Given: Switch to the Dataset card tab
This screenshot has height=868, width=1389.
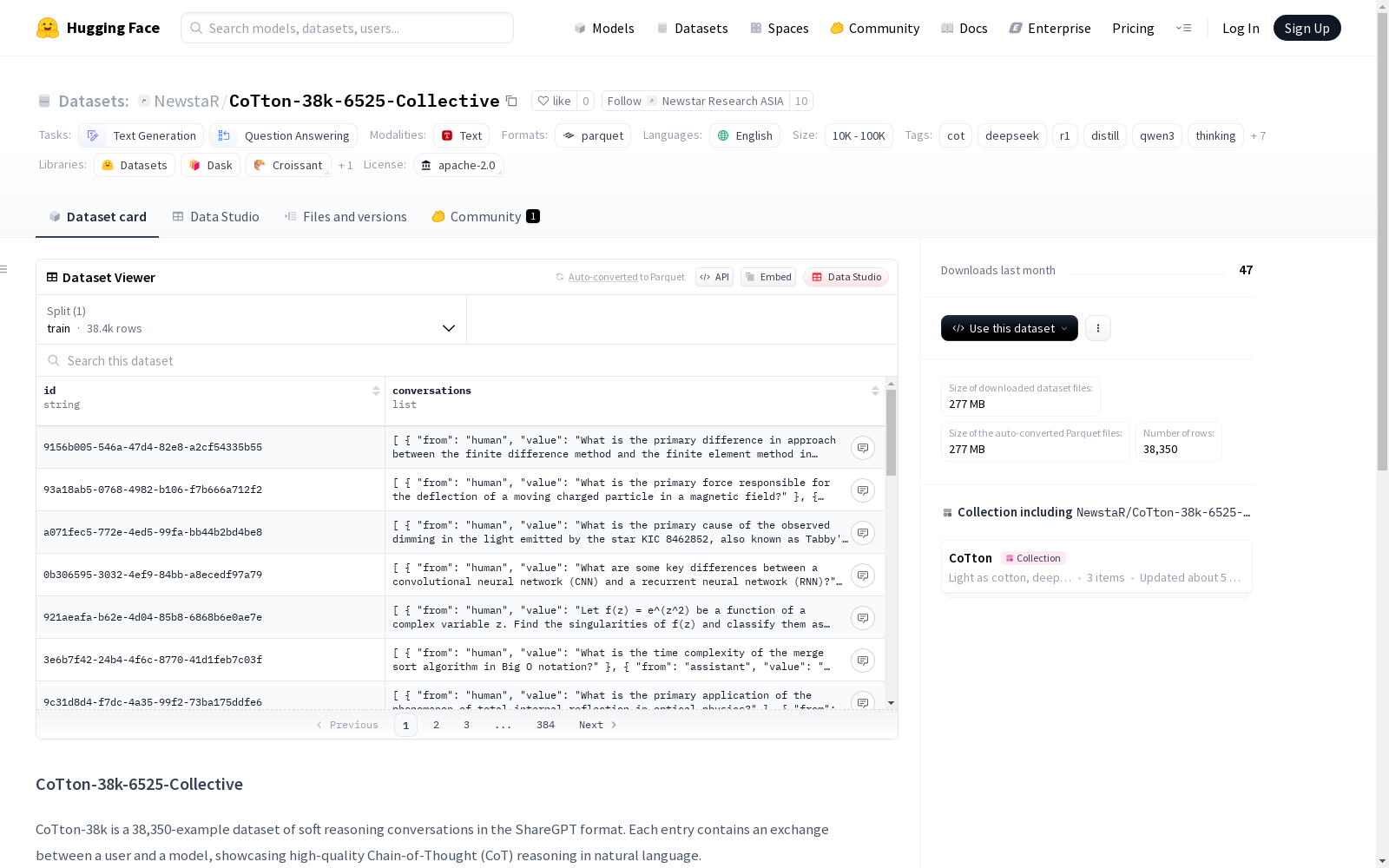Looking at the screenshot, I should pos(97,217).
